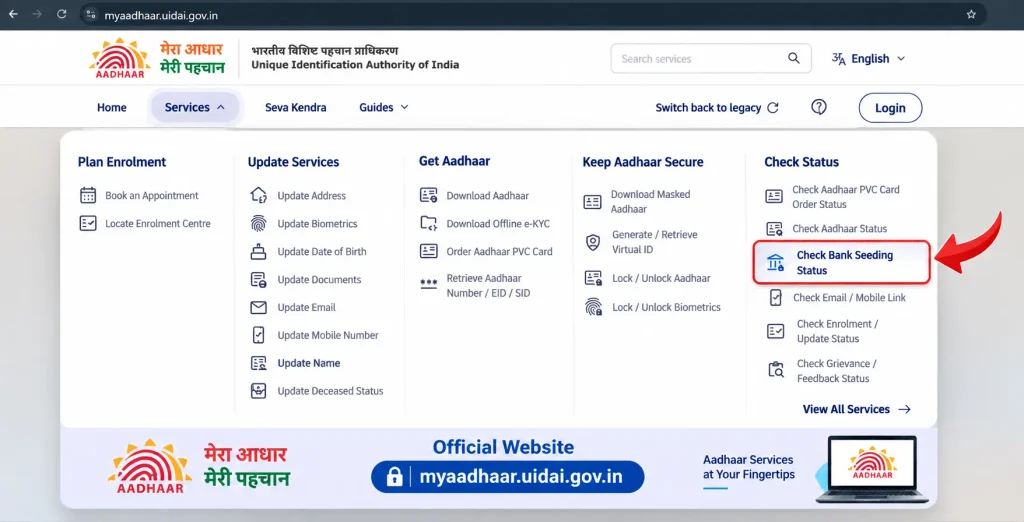1024x522 pixels.
Task: Switch back to legacy site
Action: 717,108
